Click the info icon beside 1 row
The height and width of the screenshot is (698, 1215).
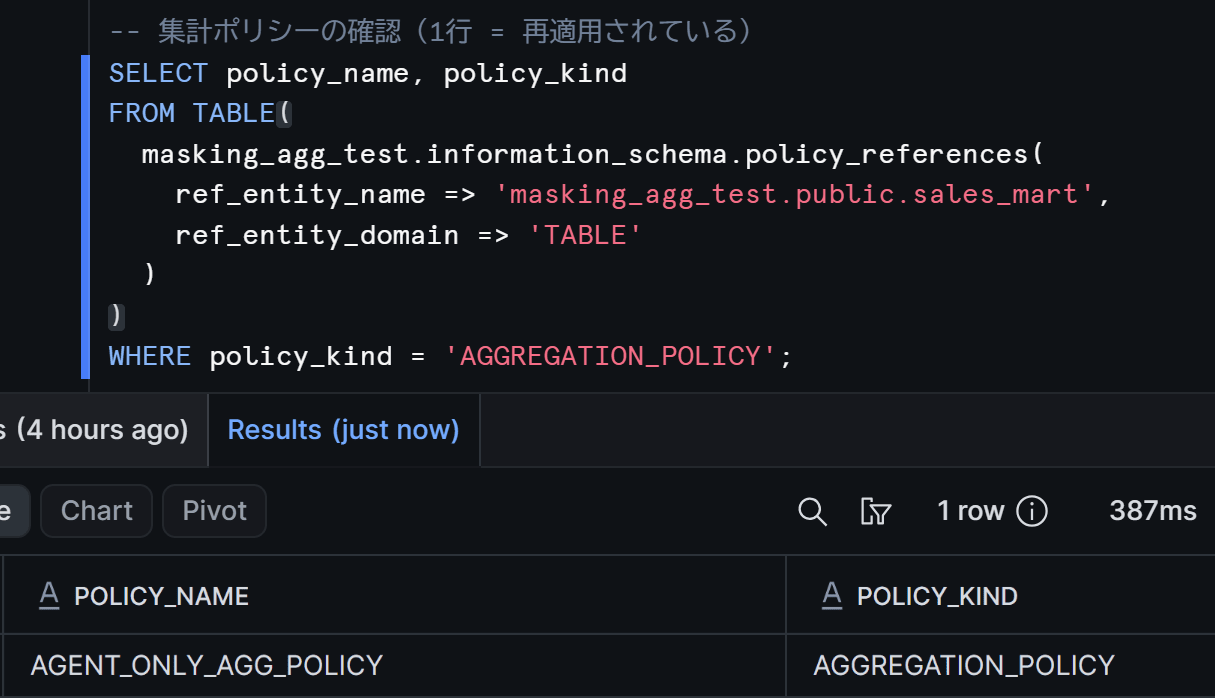1031,512
